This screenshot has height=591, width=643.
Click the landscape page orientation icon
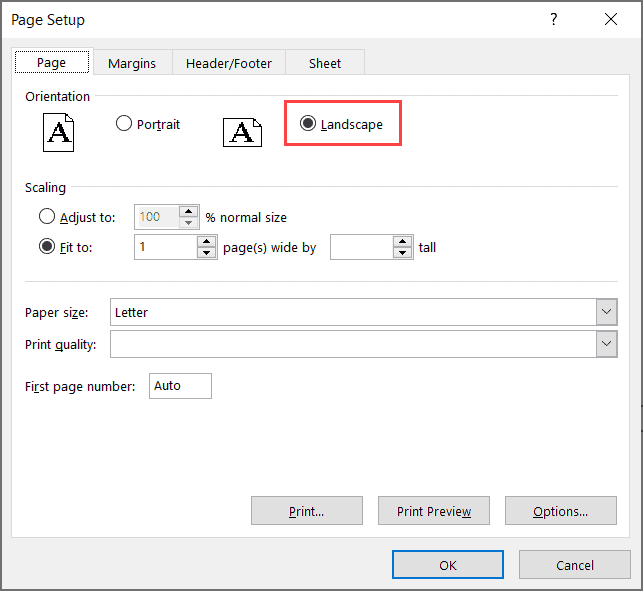(x=242, y=132)
